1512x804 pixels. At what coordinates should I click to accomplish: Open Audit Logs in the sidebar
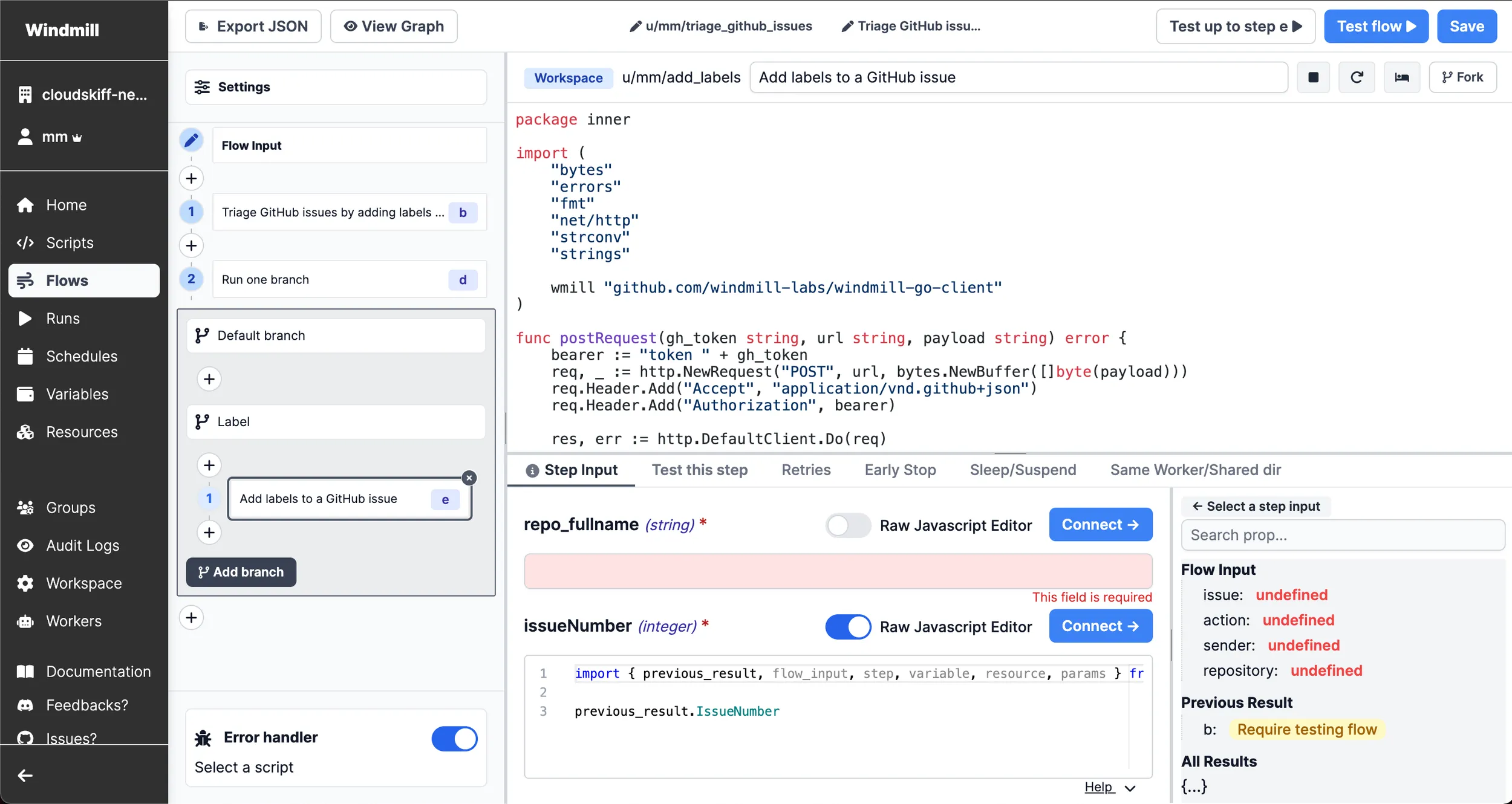point(83,545)
